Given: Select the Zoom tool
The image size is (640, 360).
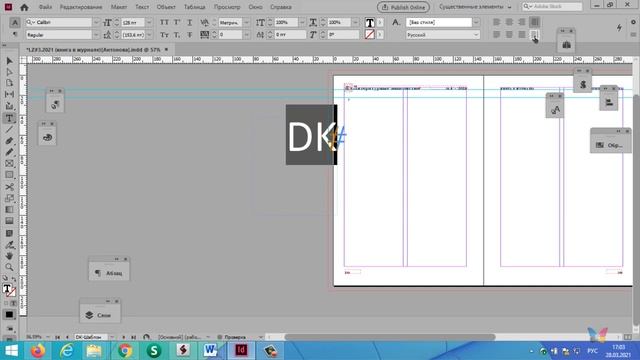Looking at the screenshot, I should point(9,267).
